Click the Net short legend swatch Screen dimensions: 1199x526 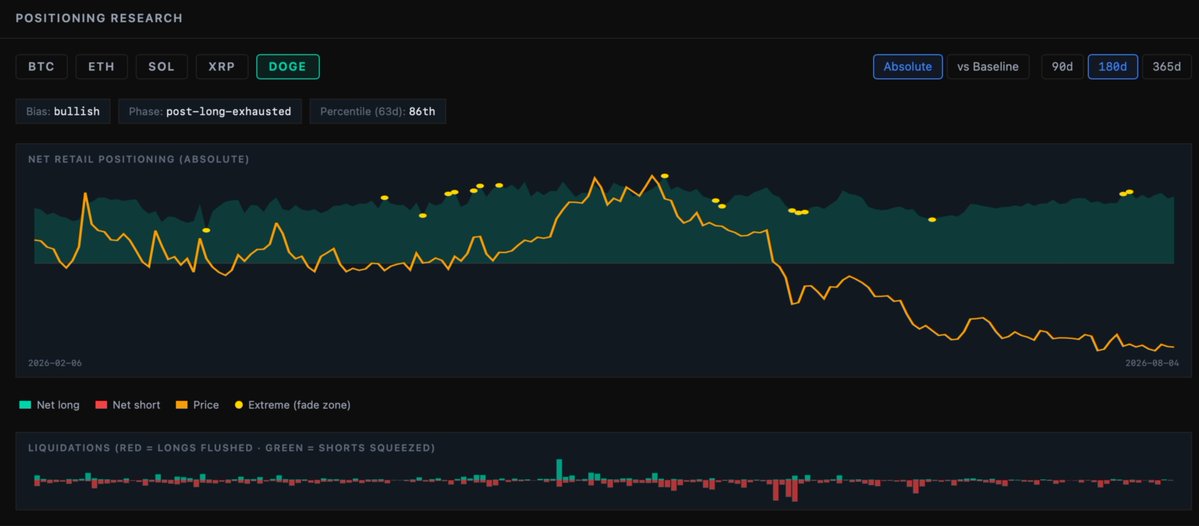[100, 405]
